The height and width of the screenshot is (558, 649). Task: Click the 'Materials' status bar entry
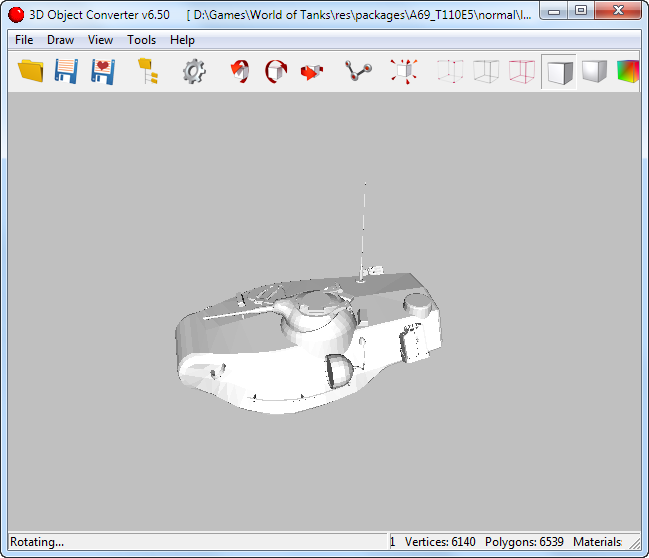pos(597,541)
